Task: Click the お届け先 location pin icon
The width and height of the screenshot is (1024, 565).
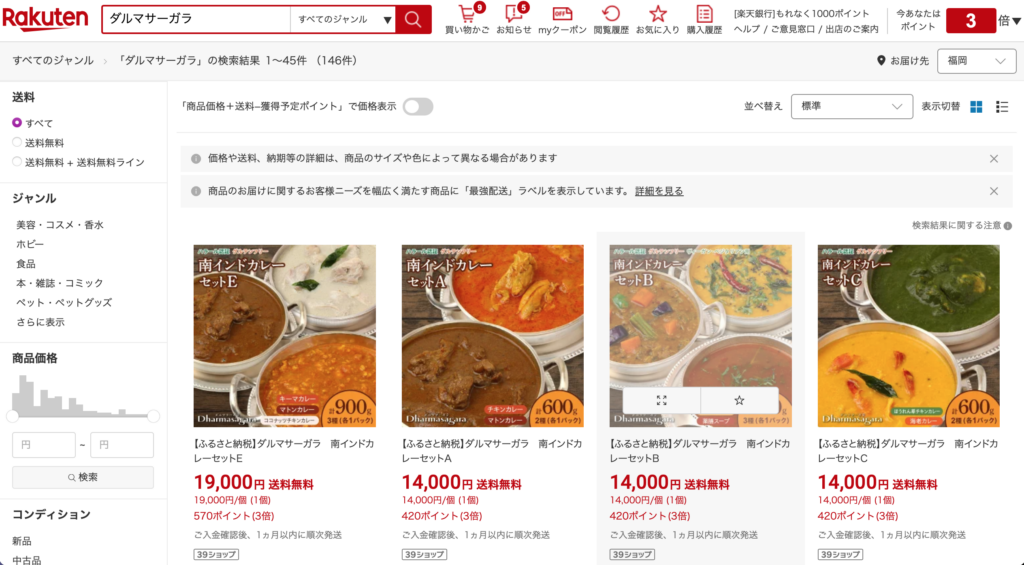Action: coord(881,61)
